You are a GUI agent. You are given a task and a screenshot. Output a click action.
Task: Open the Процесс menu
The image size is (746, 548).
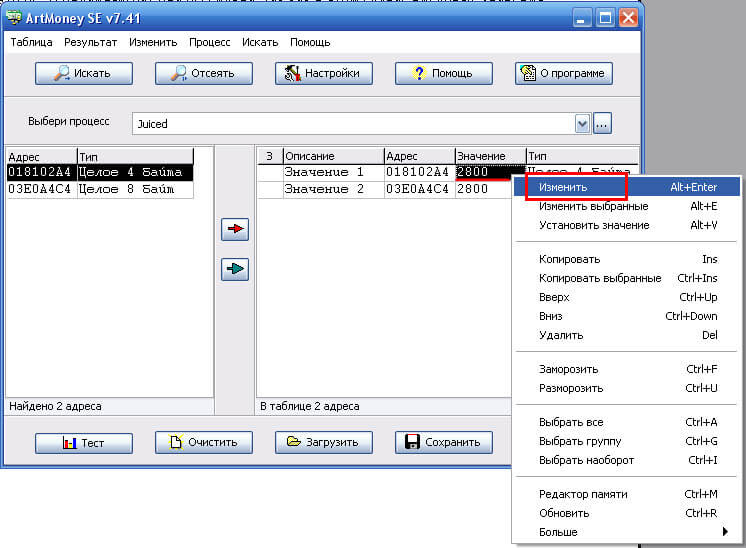(x=210, y=42)
